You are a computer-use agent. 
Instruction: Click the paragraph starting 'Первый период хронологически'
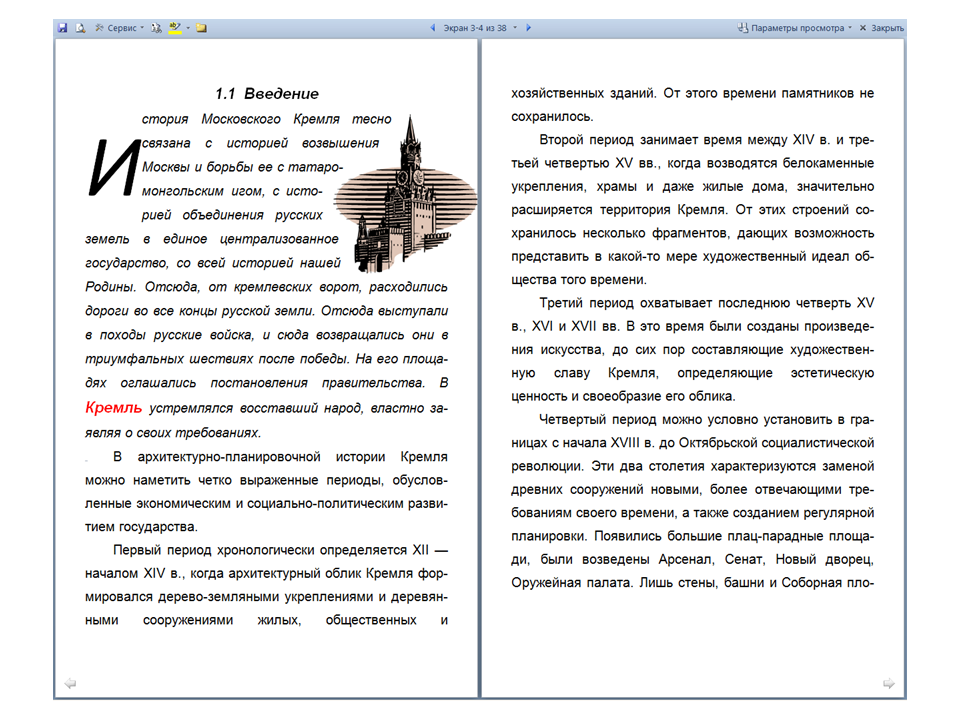pos(267,585)
